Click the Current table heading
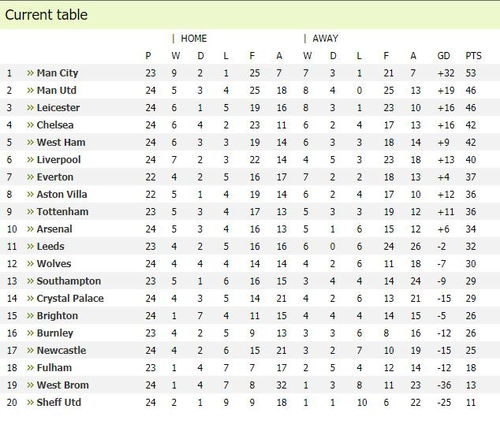This screenshot has width=500, height=424. (46, 15)
